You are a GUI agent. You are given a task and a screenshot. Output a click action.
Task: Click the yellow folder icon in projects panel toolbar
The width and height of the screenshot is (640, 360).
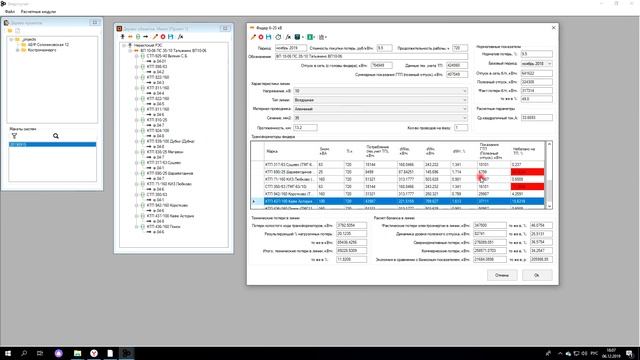click(10, 31)
